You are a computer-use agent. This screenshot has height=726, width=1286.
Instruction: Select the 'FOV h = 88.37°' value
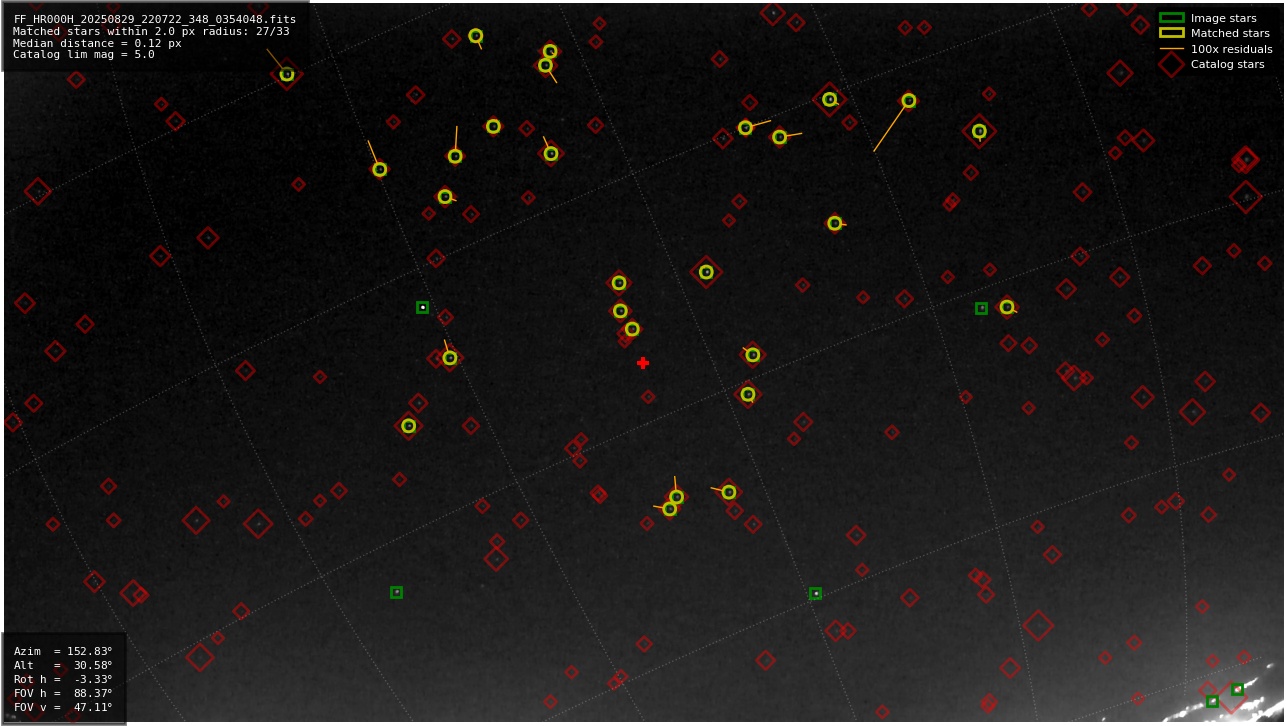[63, 694]
